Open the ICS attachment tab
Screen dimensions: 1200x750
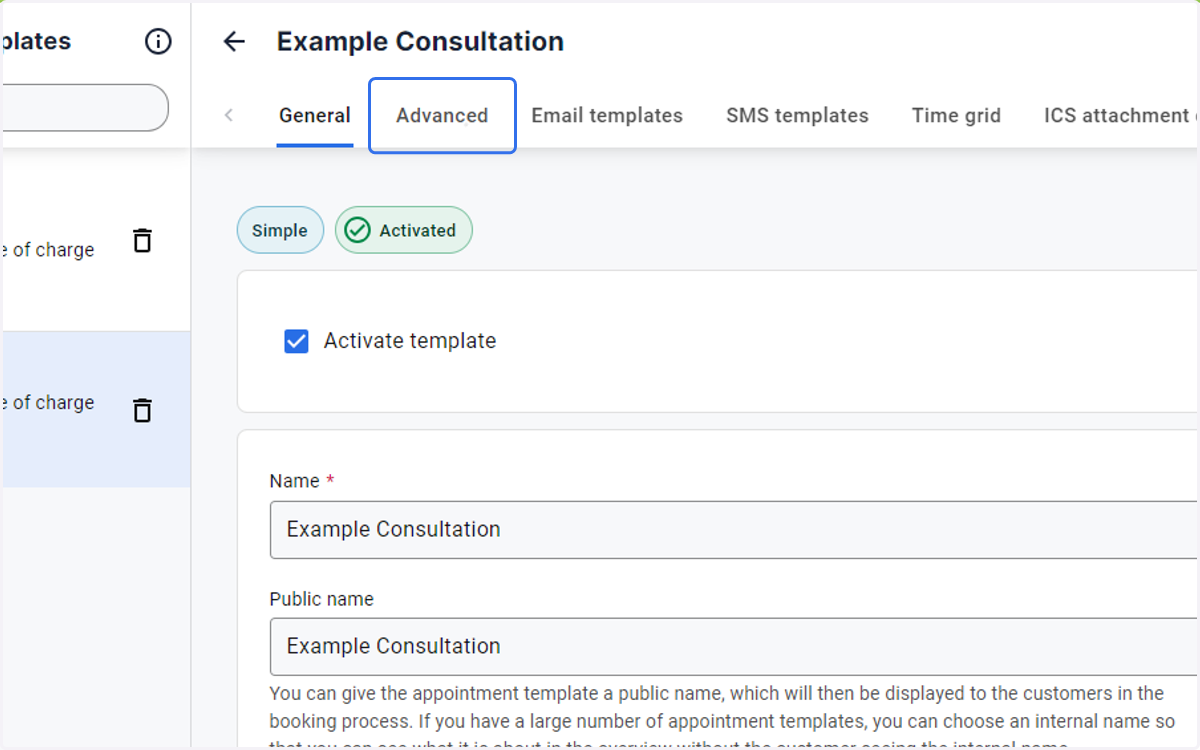1120,115
